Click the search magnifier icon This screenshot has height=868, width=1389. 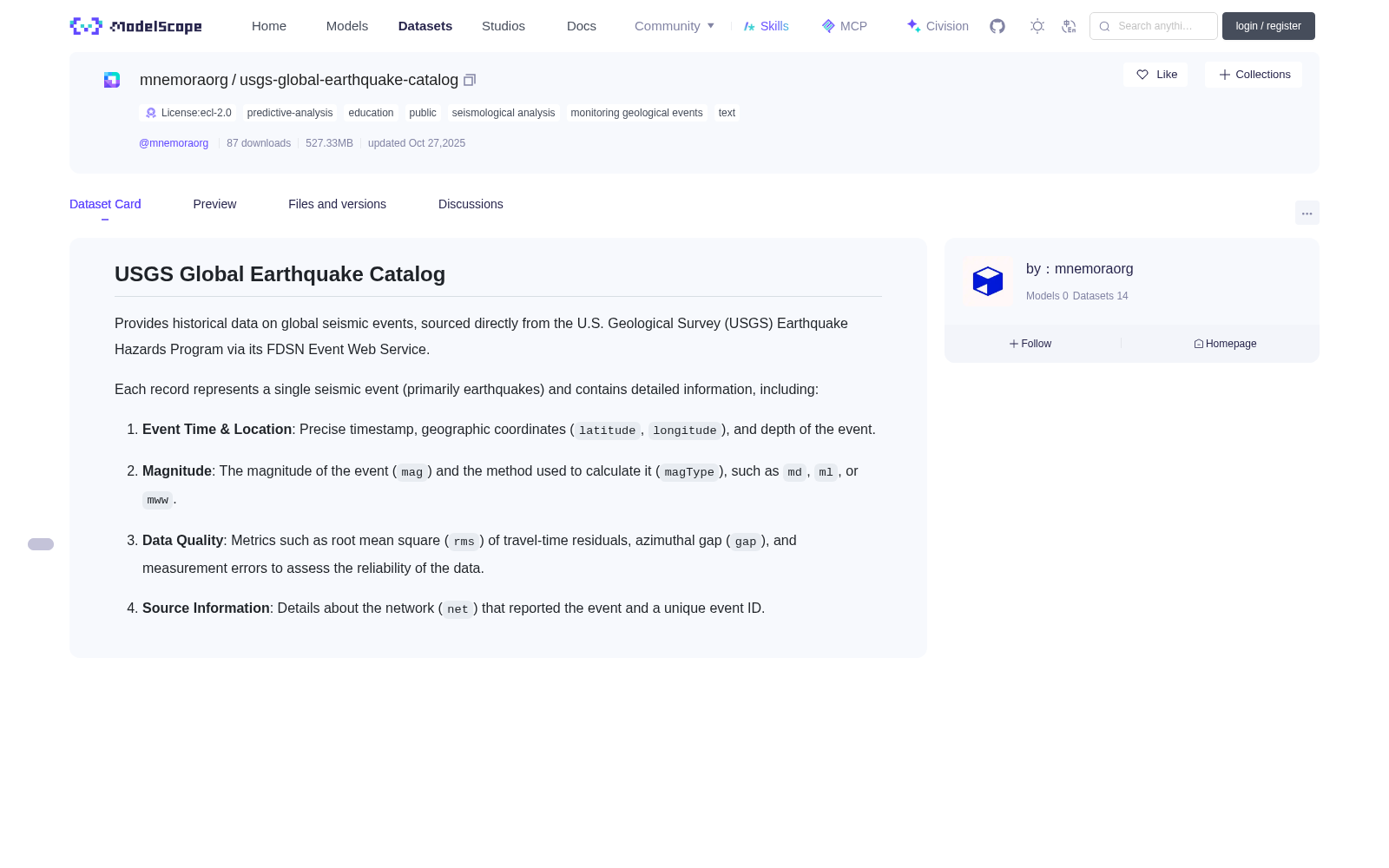1105,26
